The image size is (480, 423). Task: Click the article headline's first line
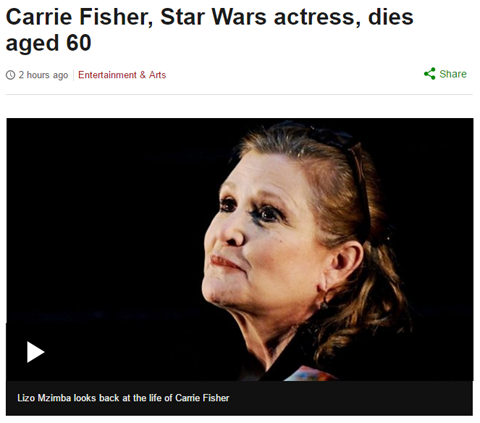pos(209,17)
